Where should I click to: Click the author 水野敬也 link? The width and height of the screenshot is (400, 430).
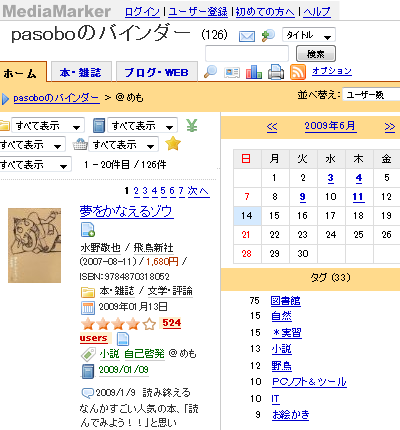[100, 248]
